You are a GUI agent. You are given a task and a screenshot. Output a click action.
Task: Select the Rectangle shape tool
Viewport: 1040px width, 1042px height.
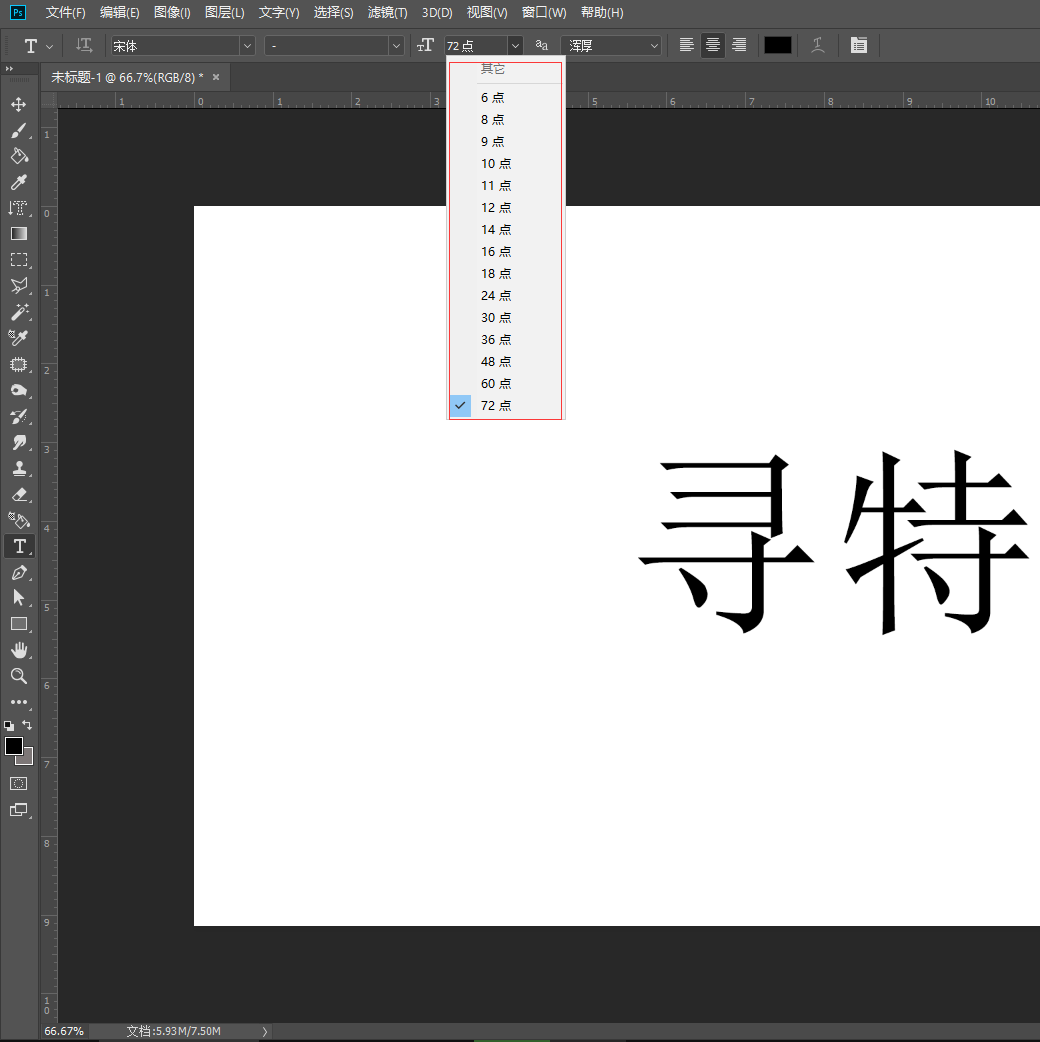tap(19, 624)
